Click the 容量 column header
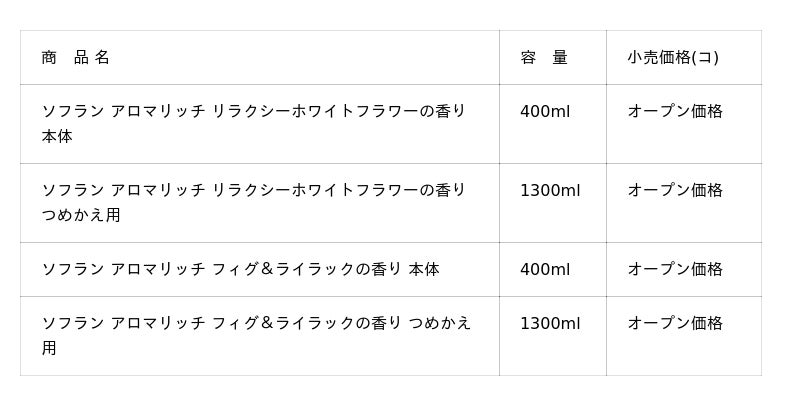 [x=544, y=58]
